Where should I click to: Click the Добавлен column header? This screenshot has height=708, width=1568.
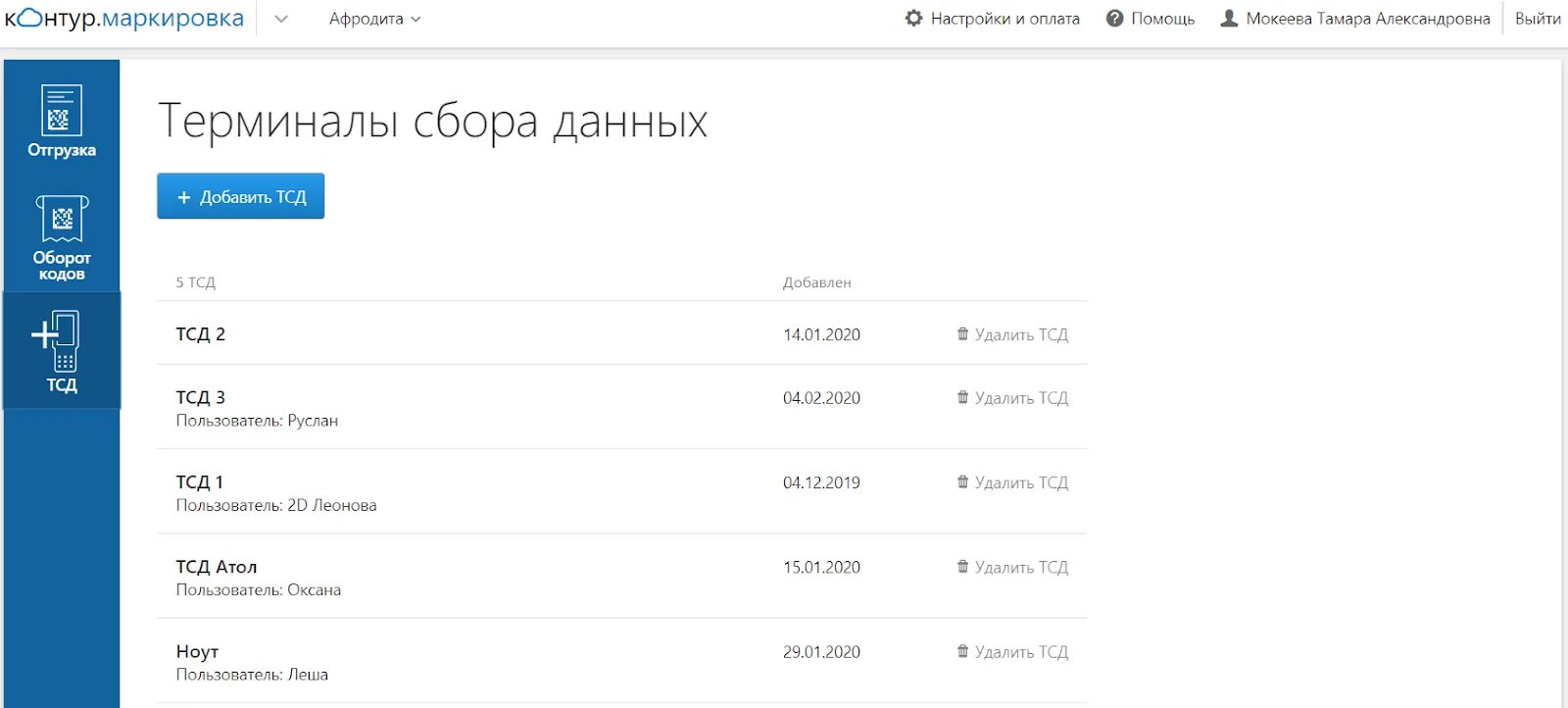pyautogui.click(x=817, y=282)
